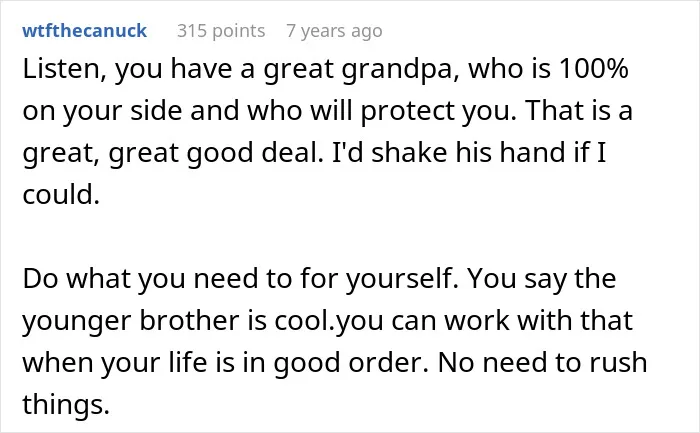Open the 7 years ago timestamp

click(334, 31)
